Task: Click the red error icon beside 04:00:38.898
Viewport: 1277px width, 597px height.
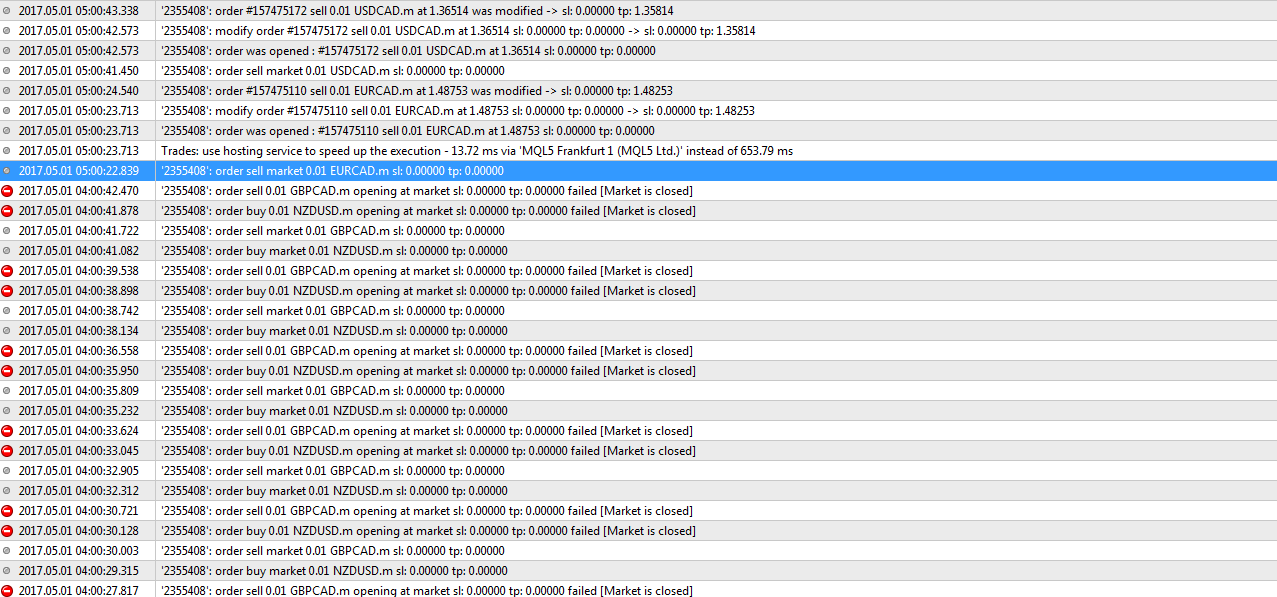Action: [x=7, y=291]
